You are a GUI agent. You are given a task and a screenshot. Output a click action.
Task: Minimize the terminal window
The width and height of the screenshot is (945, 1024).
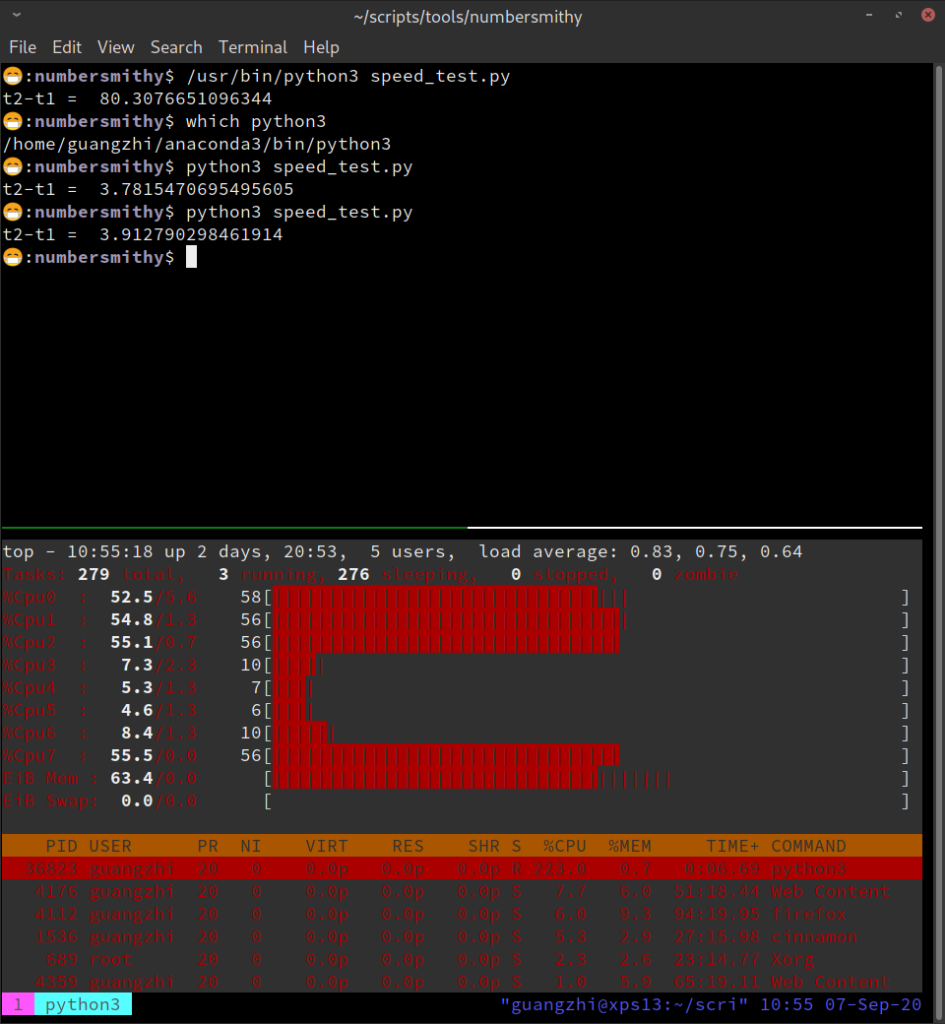(869, 15)
